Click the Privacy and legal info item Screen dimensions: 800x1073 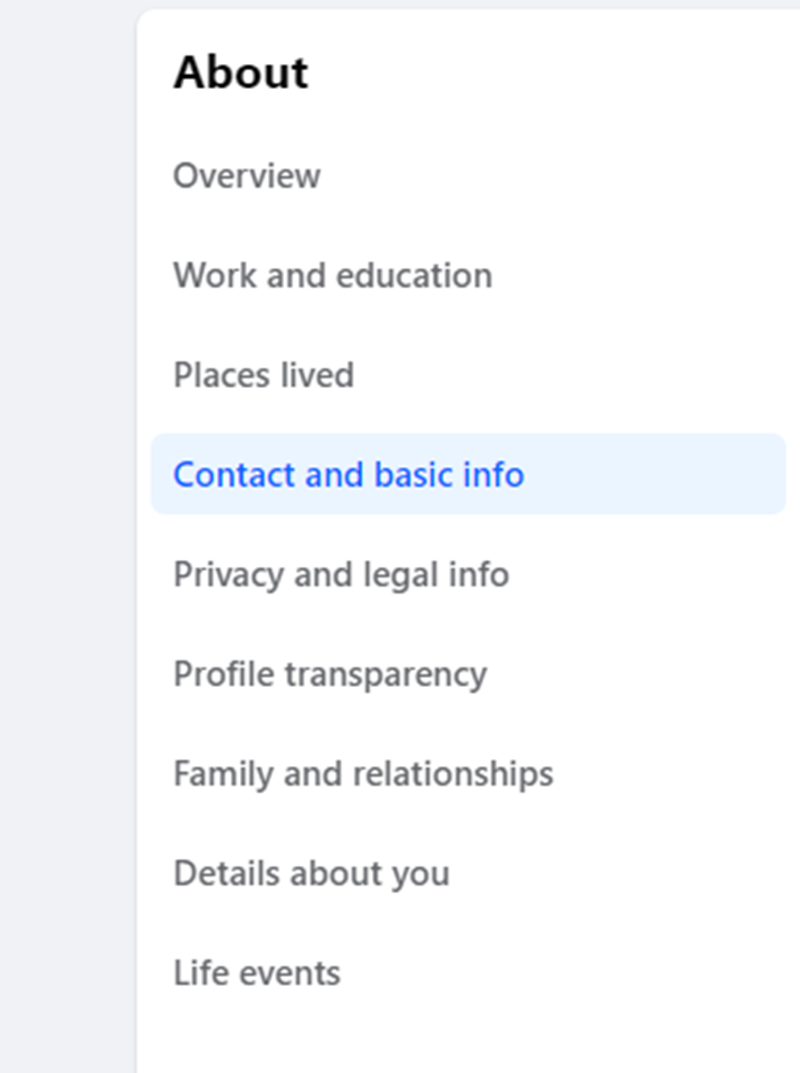click(x=341, y=575)
